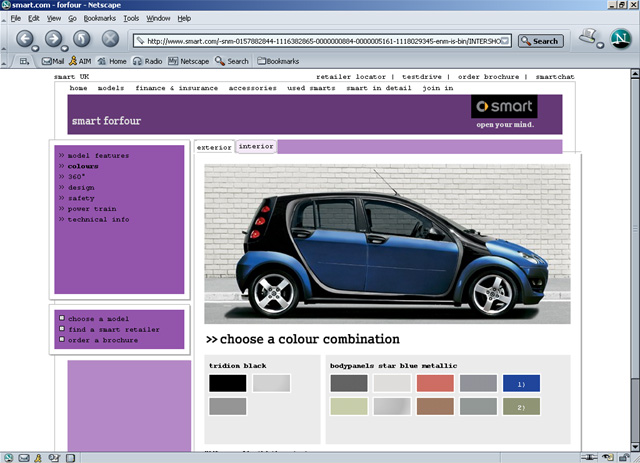Image resolution: width=640 pixels, height=463 pixels.
Task: Click Radio in the personal toolbar
Action: point(146,61)
